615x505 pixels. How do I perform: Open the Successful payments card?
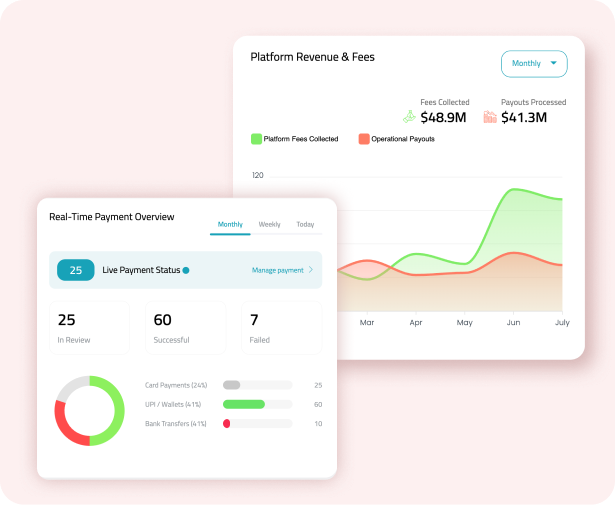pyautogui.click(x=185, y=328)
